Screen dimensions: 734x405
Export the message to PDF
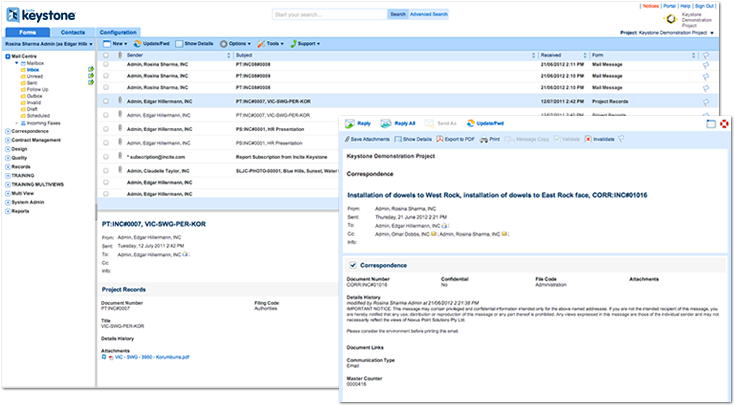point(455,140)
